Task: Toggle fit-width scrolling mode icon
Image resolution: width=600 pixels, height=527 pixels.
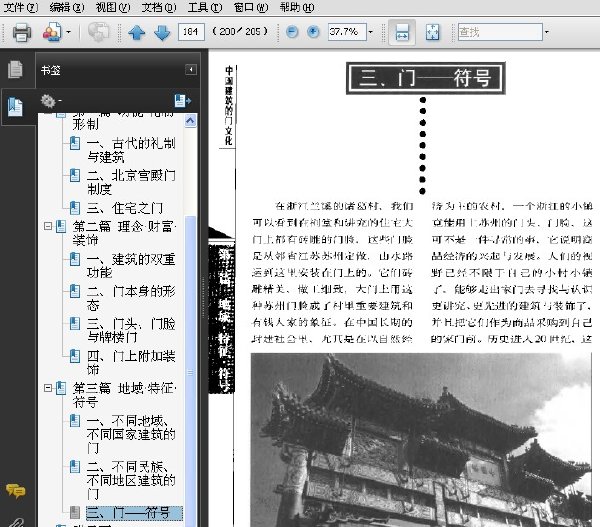Action: pyautogui.click(x=402, y=32)
